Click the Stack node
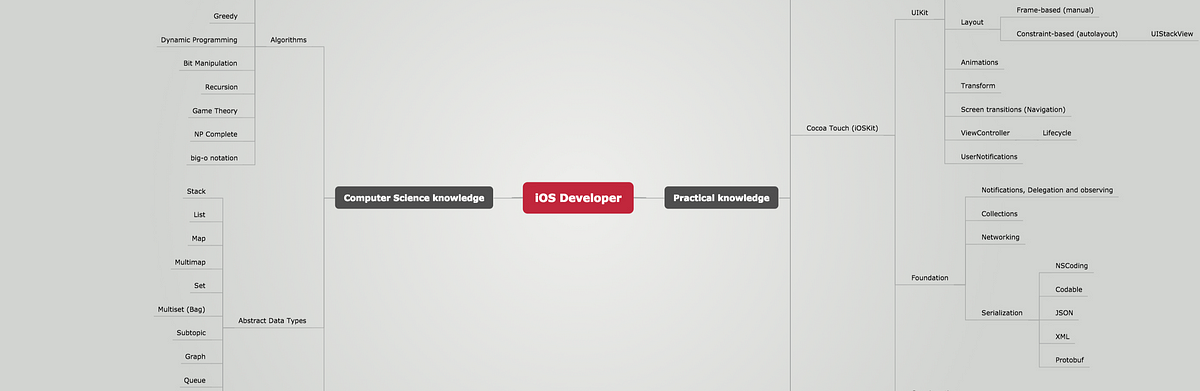1200x391 pixels. coord(196,191)
